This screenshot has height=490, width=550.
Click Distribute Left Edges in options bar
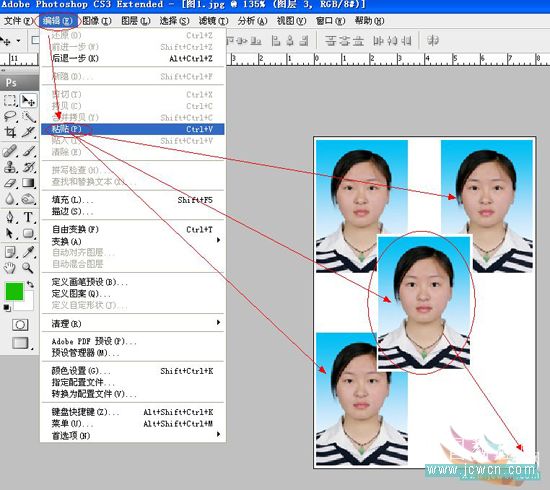(378, 41)
